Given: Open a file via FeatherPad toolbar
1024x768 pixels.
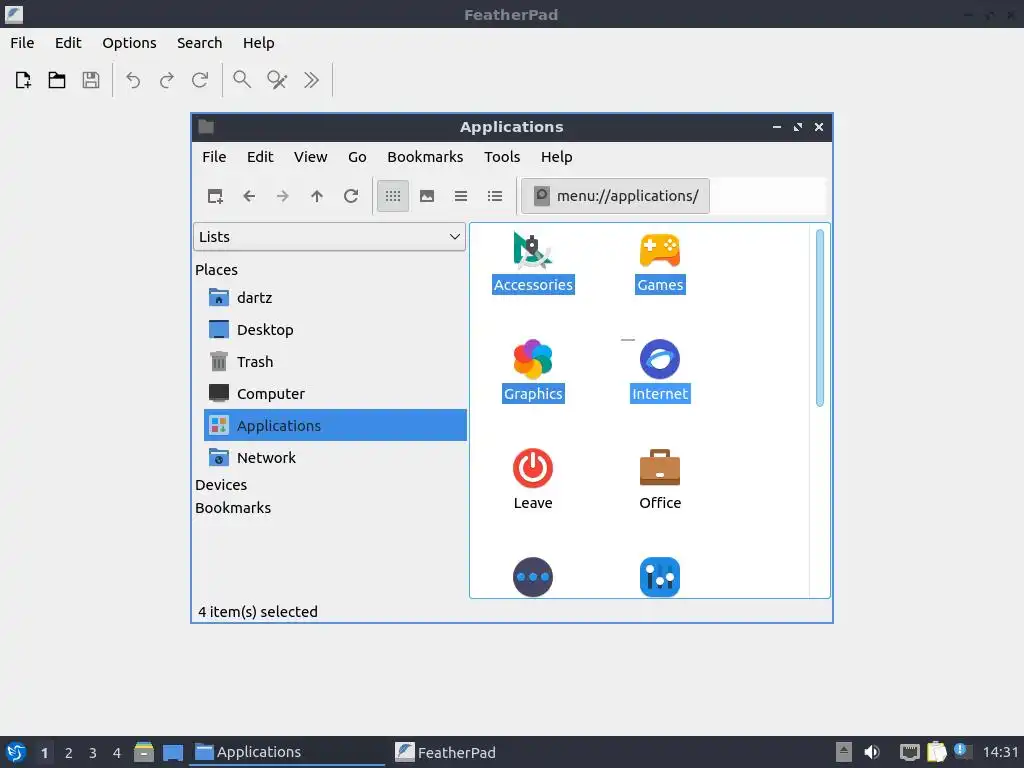Looking at the screenshot, I should 57,80.
